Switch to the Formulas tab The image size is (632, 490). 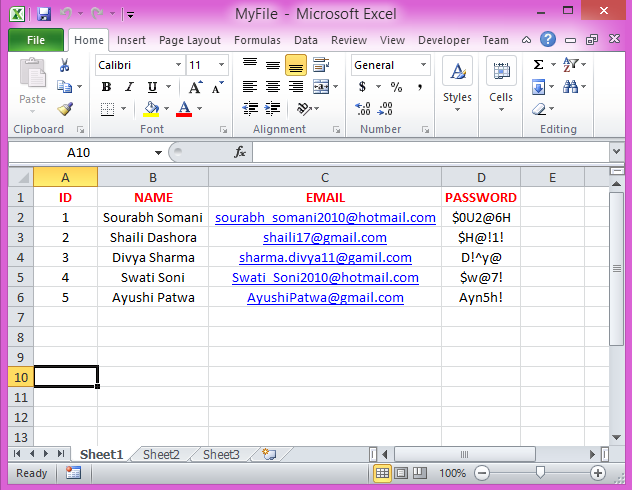257,40
